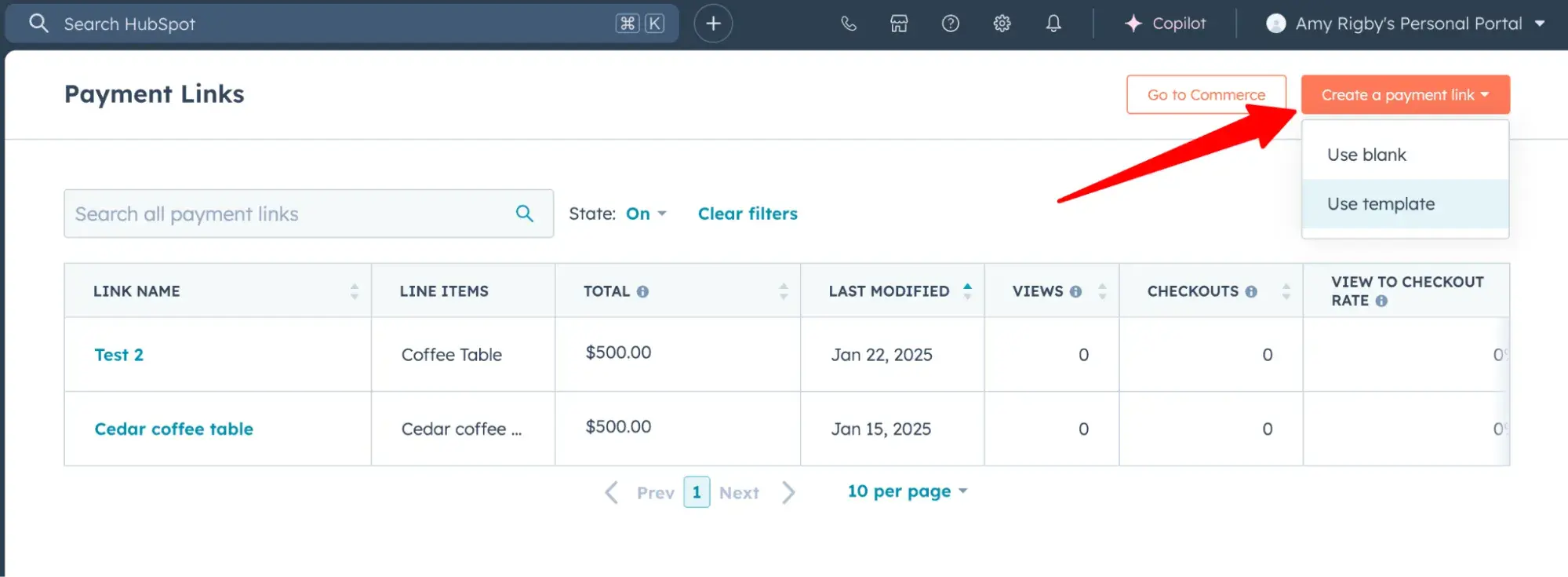Click the Search all payment links field
The image size is (1568, 577).
[x=286, y=214]
